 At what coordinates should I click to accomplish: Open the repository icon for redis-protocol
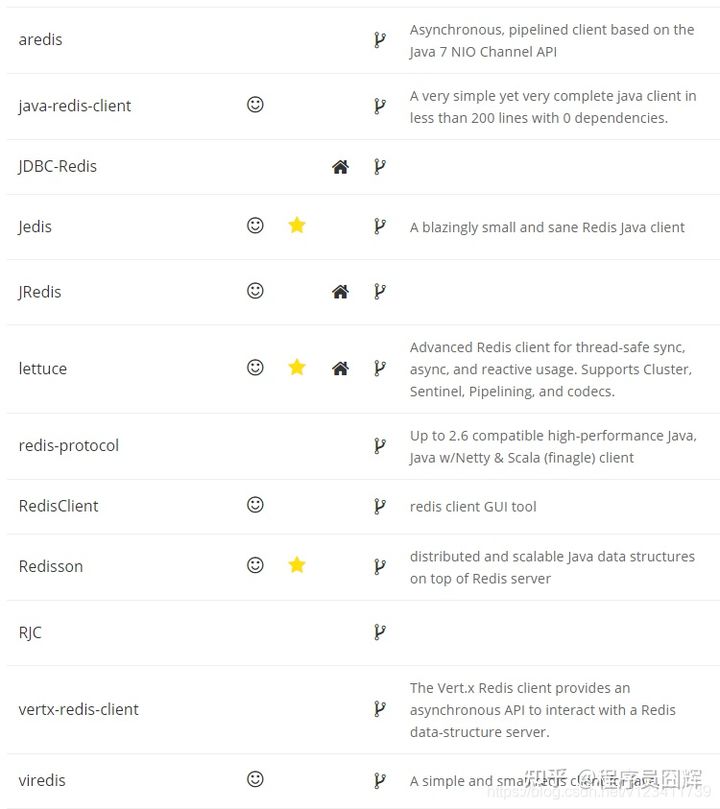pyautogui.click(x=380, y=446)
